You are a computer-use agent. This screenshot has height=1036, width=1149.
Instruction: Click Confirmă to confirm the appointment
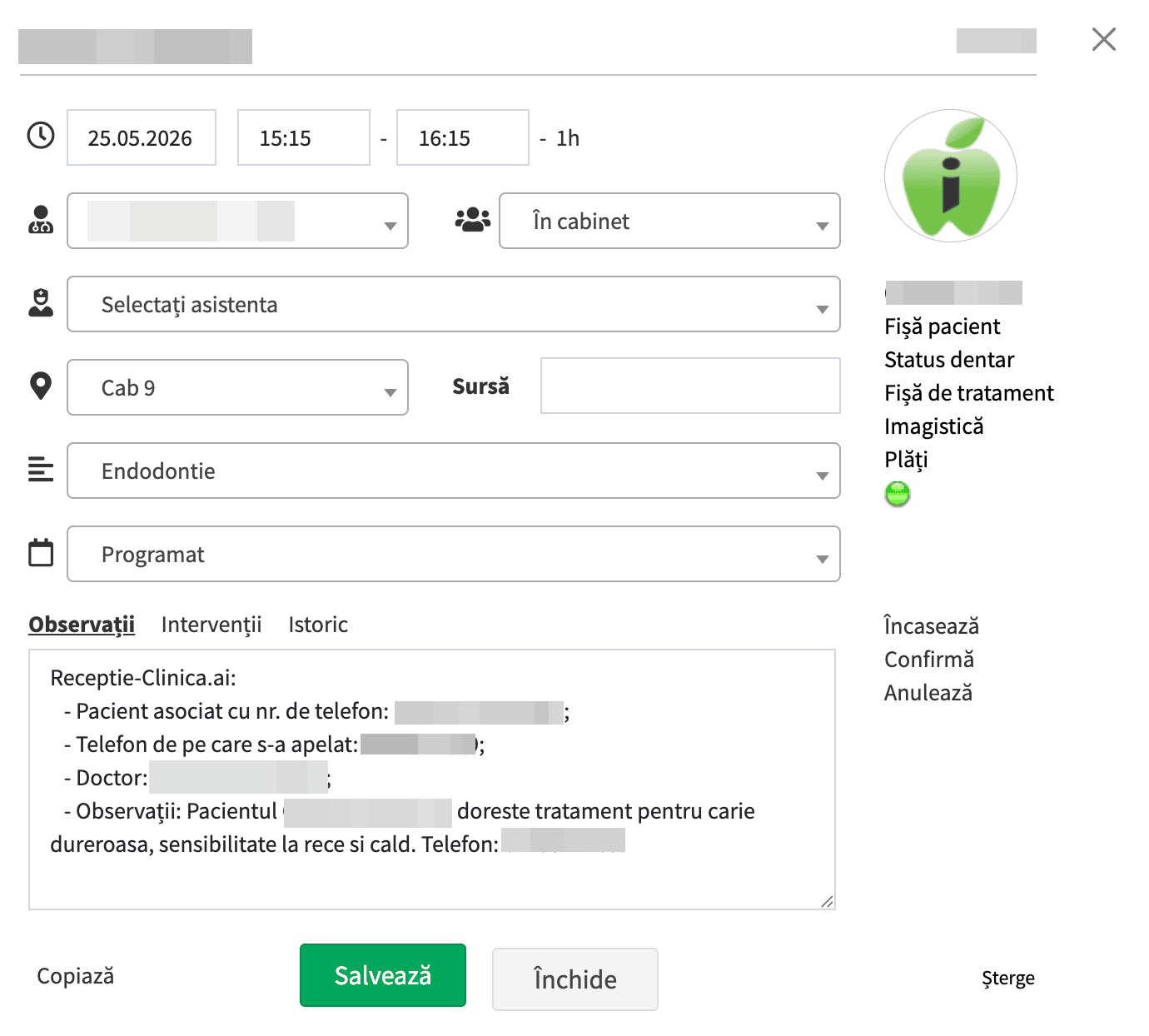click(x=928, y=659)
